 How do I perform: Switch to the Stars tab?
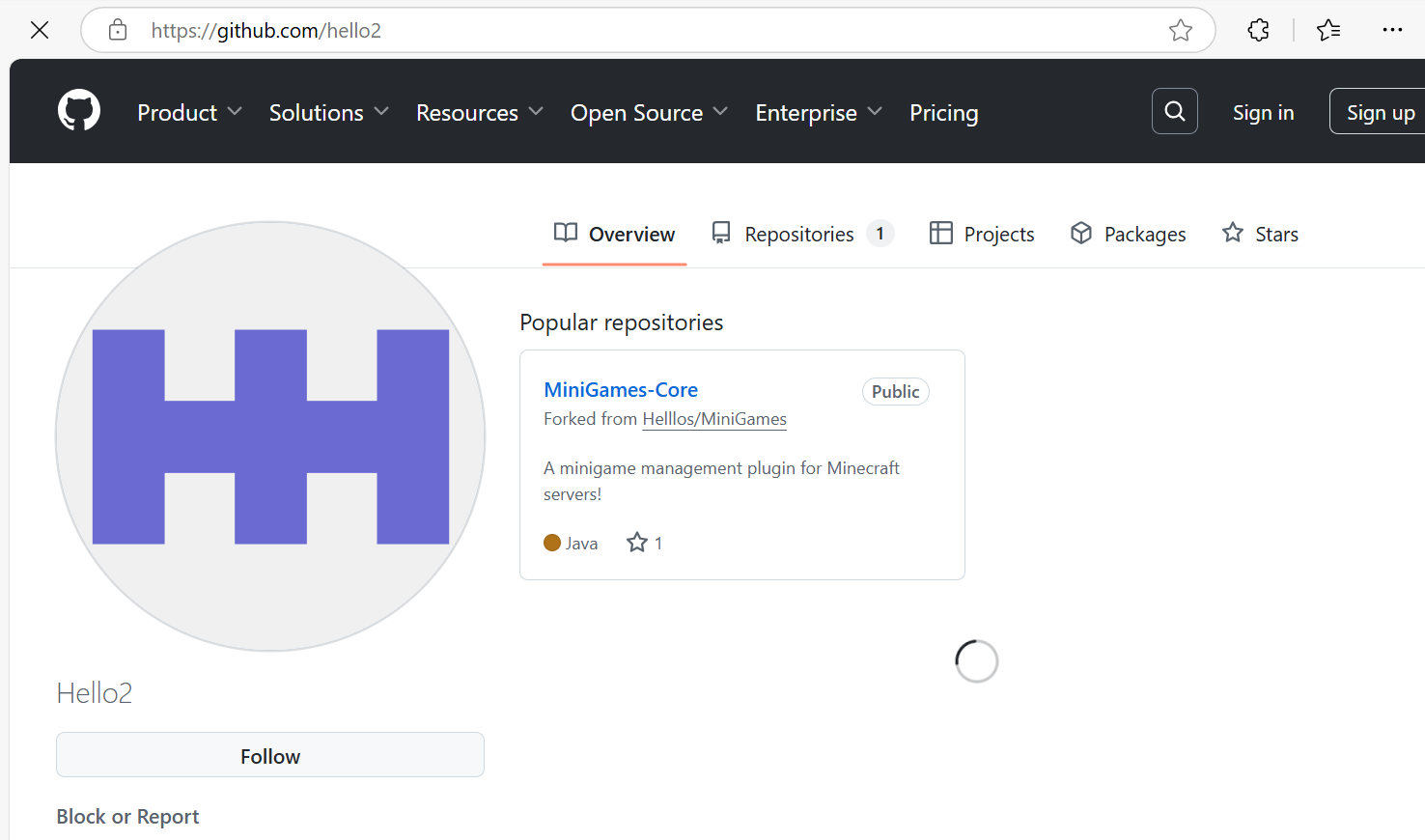tap(1260, 234)
